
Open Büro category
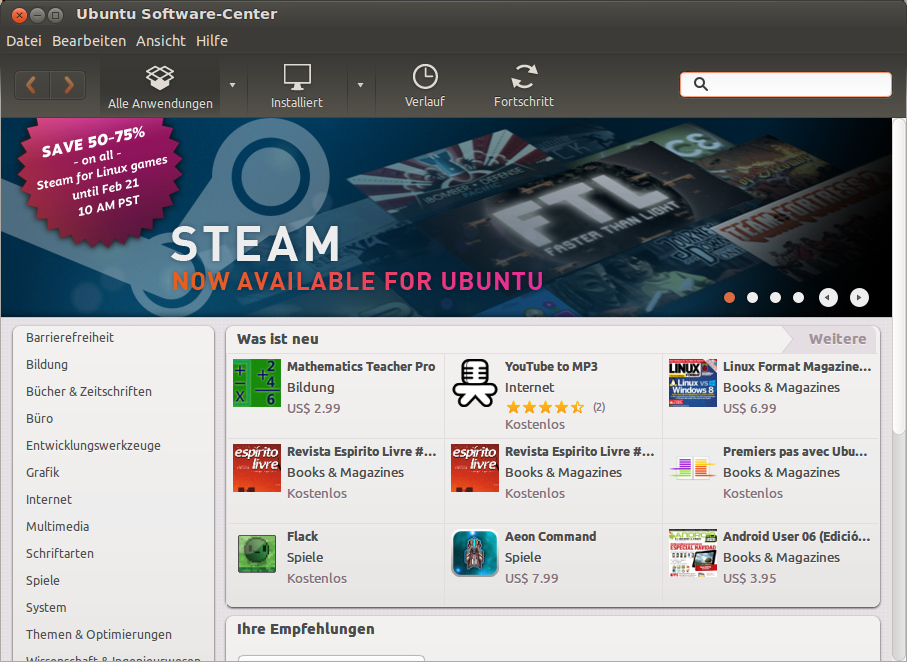[x=39, y=418]
